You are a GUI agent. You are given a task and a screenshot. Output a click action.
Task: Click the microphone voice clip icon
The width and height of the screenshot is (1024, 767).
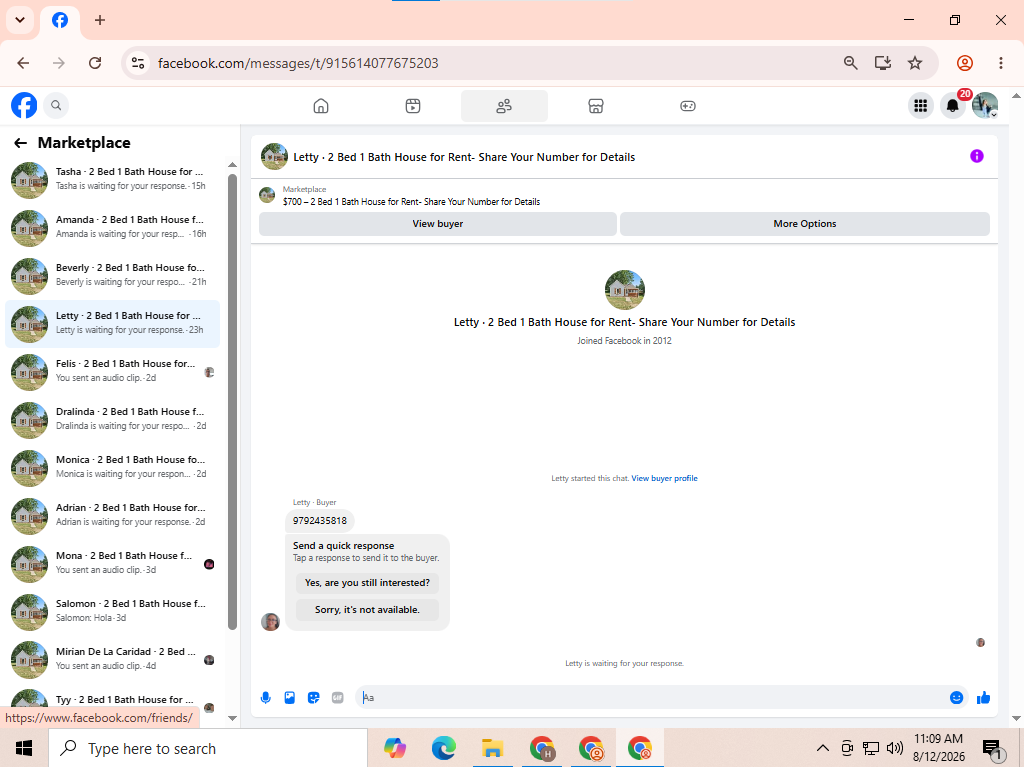266,698
